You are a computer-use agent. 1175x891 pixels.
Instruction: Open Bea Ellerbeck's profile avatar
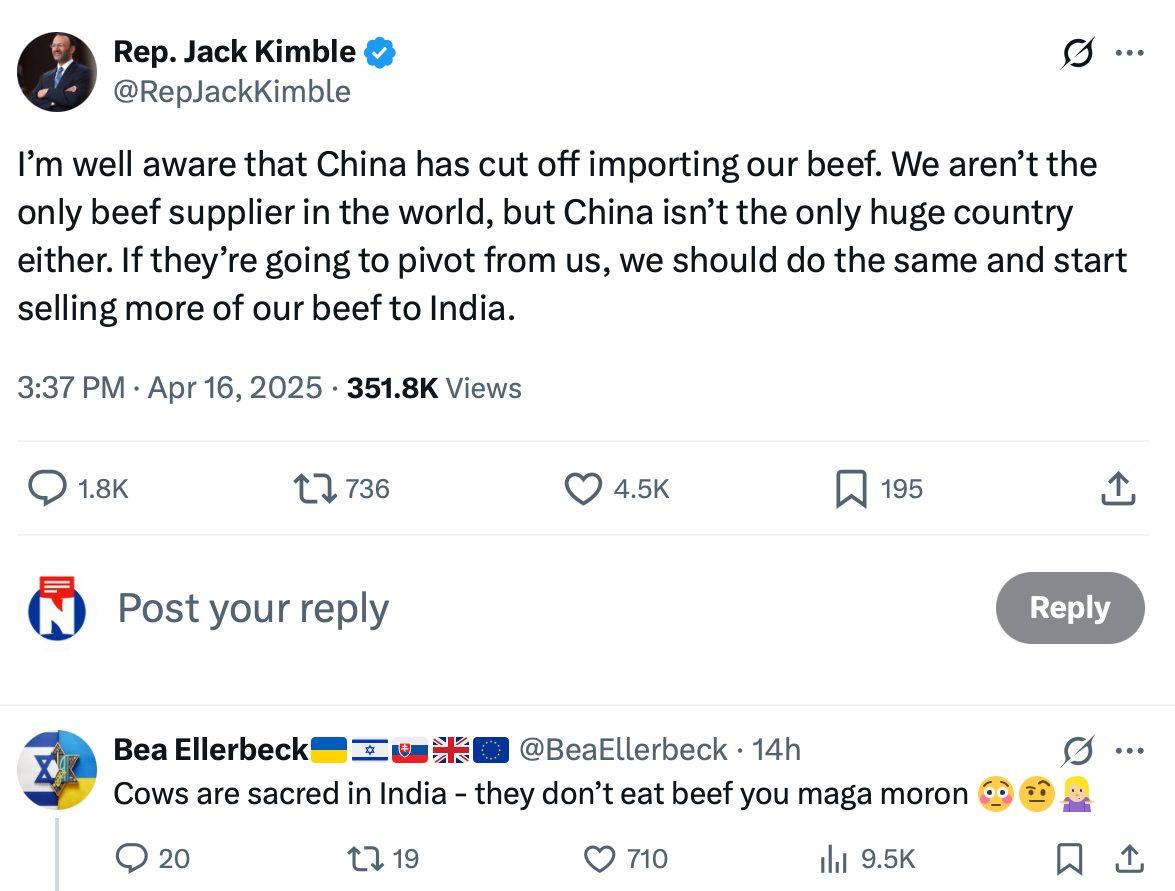click(x=57, y=770)
